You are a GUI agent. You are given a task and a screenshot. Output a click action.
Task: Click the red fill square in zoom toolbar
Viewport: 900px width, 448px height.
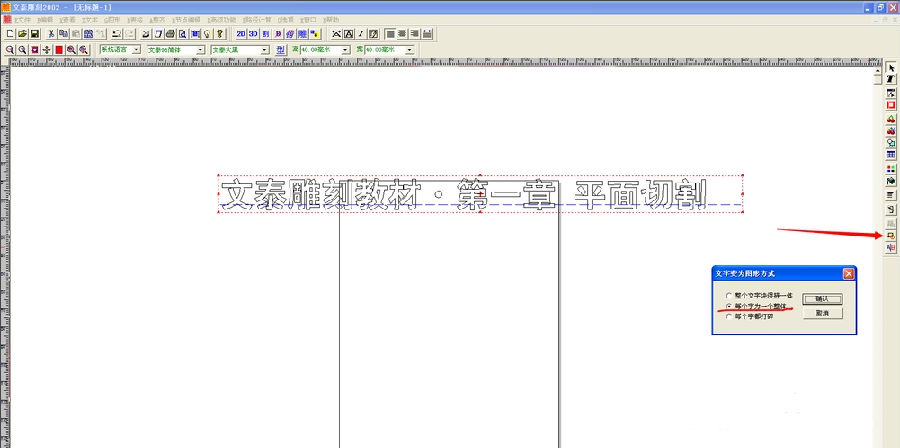(59, 50)
